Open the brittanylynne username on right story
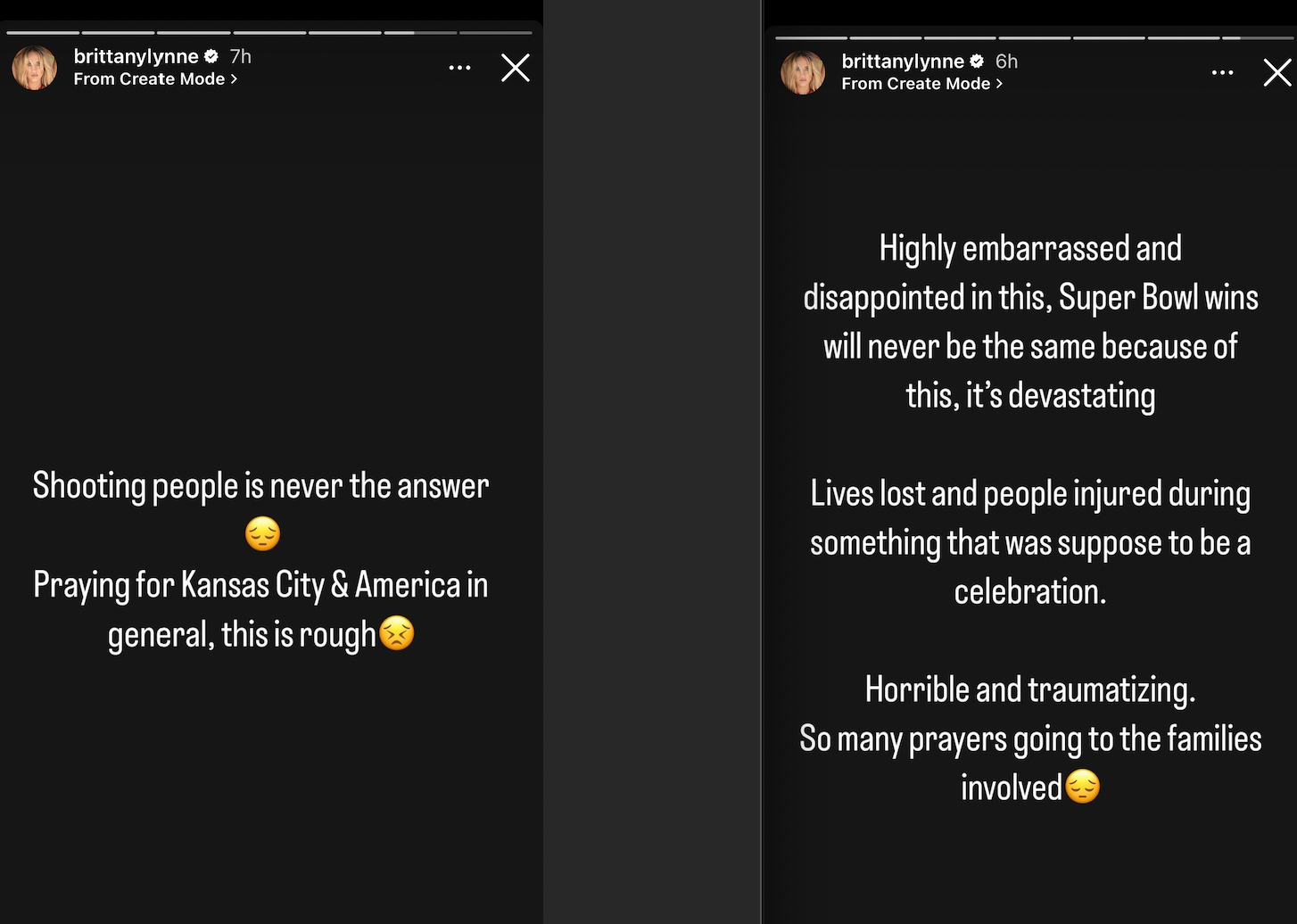1297x924 pixels. click(x=903, y=62)
